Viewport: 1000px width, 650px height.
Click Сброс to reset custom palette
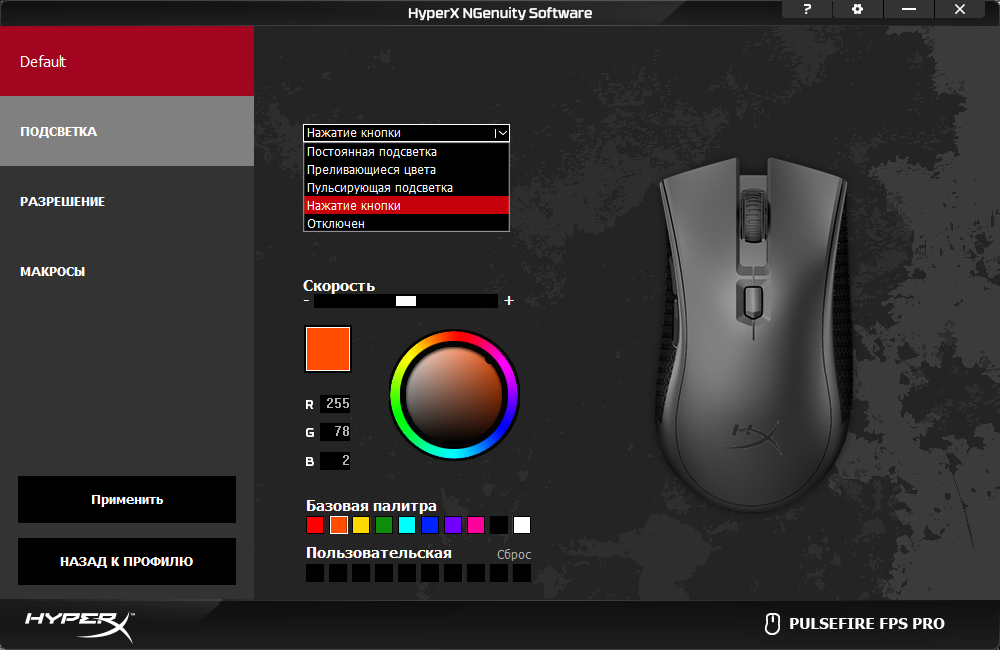point(514,554)
